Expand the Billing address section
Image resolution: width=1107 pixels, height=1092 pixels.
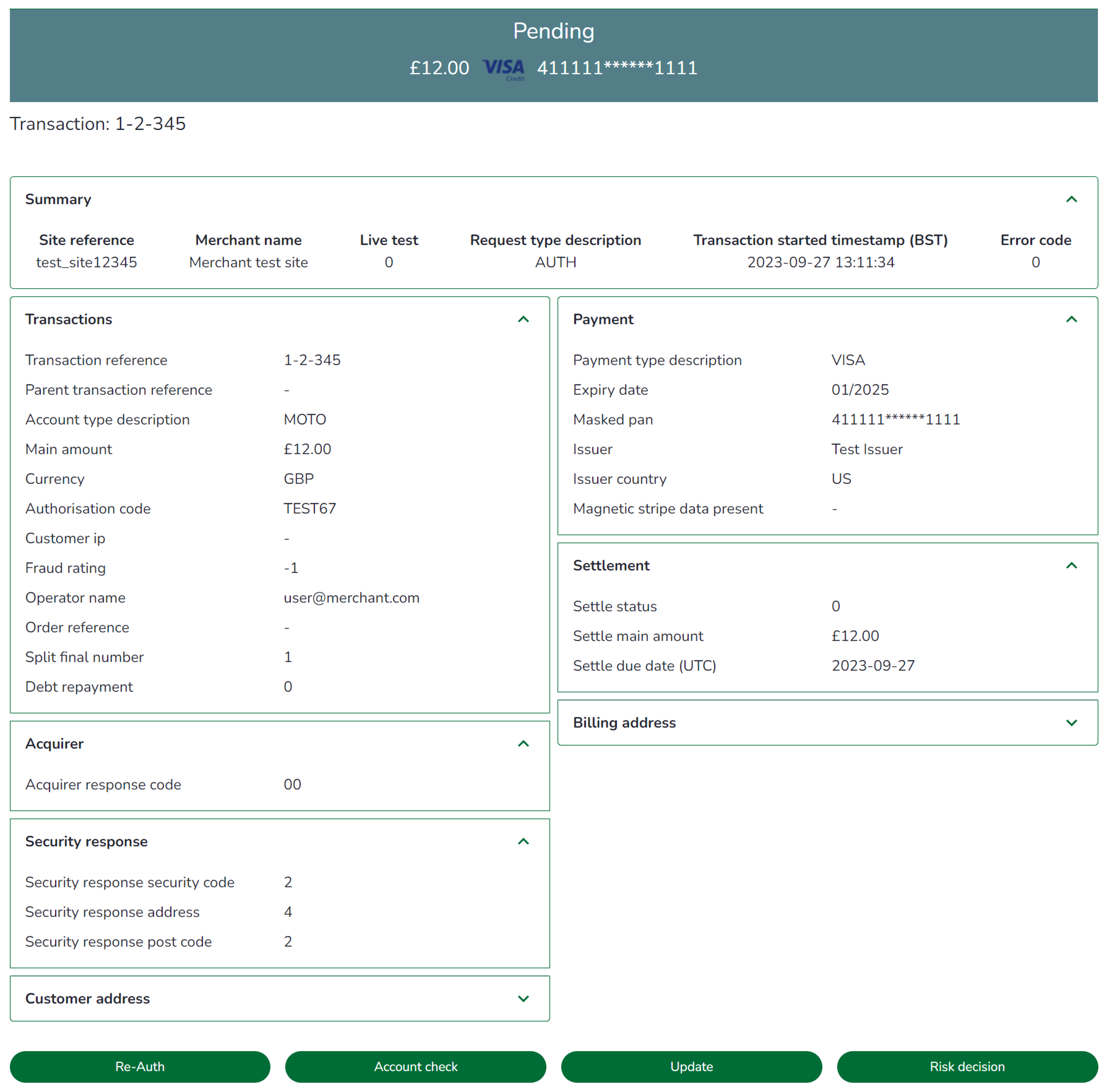click(1071, 723)
